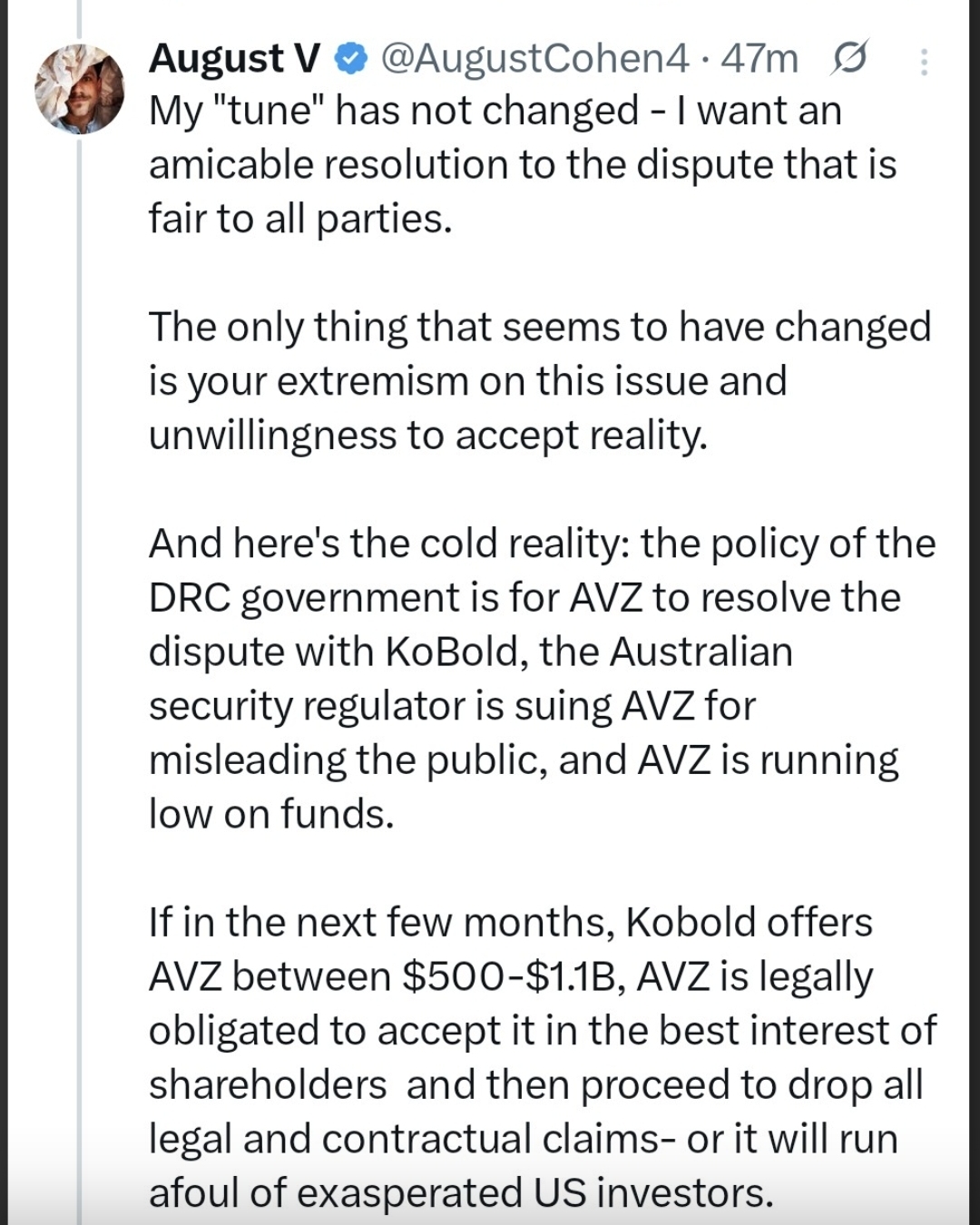Click the vertical thread line
This screenshot has width=980, height=1225.
click(79, 635)
